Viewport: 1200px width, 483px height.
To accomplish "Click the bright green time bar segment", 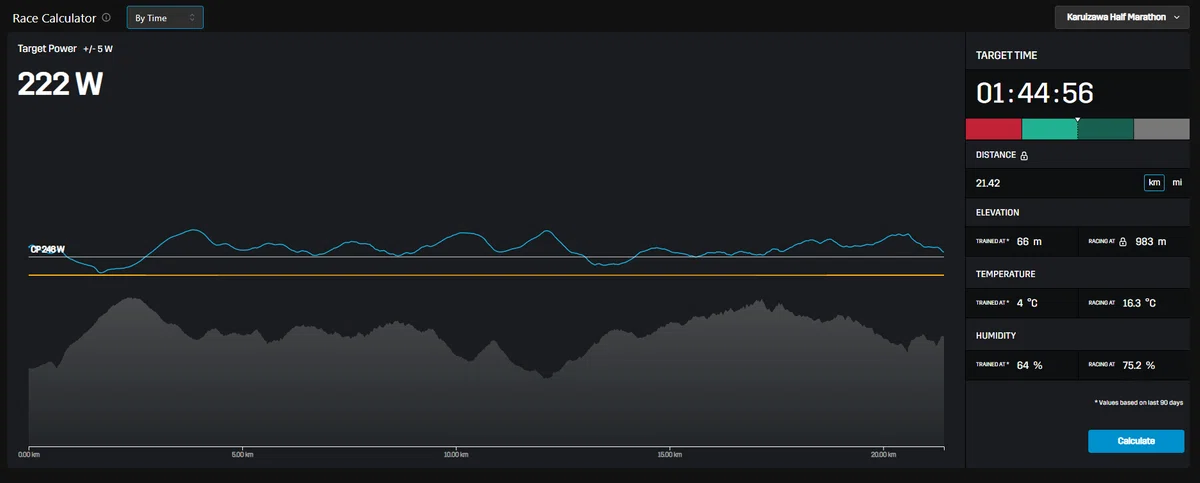I will pos(1049,129).
